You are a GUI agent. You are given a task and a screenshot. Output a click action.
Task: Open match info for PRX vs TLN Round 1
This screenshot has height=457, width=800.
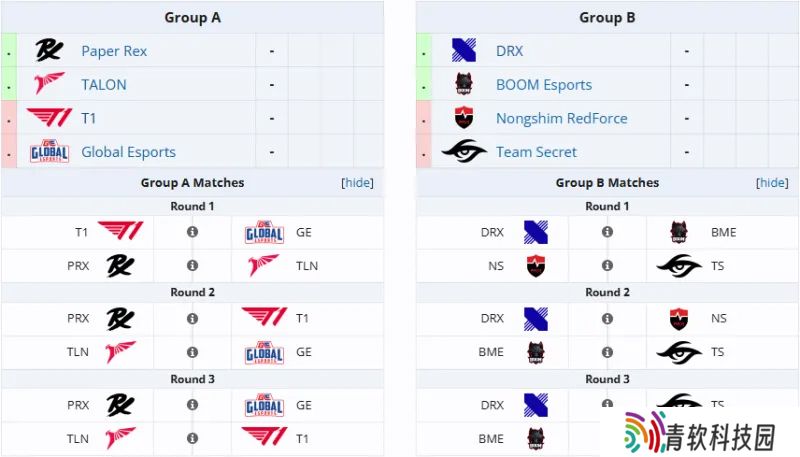click(192, 266)
